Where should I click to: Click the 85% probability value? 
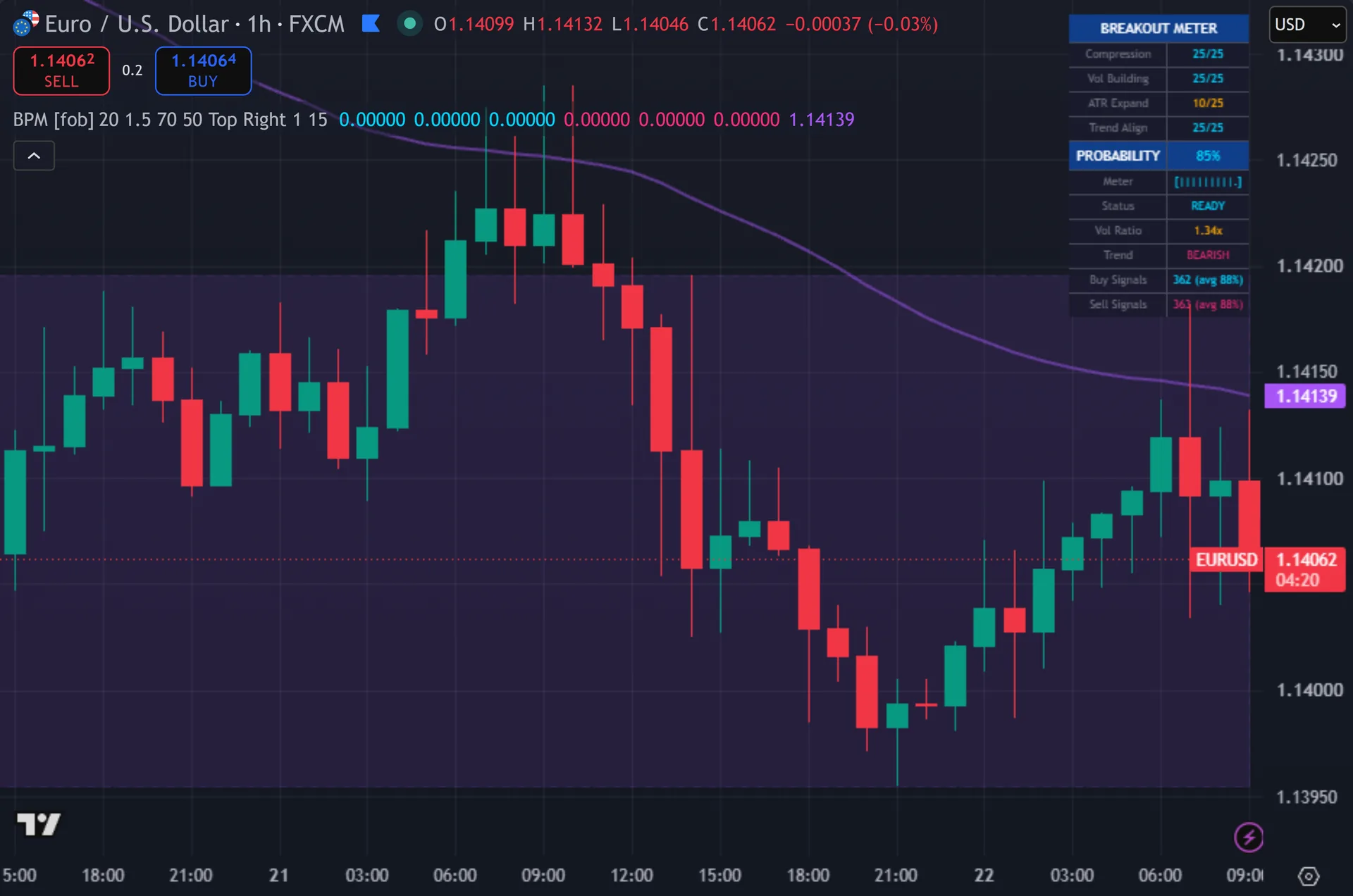tap(1208, 156)
